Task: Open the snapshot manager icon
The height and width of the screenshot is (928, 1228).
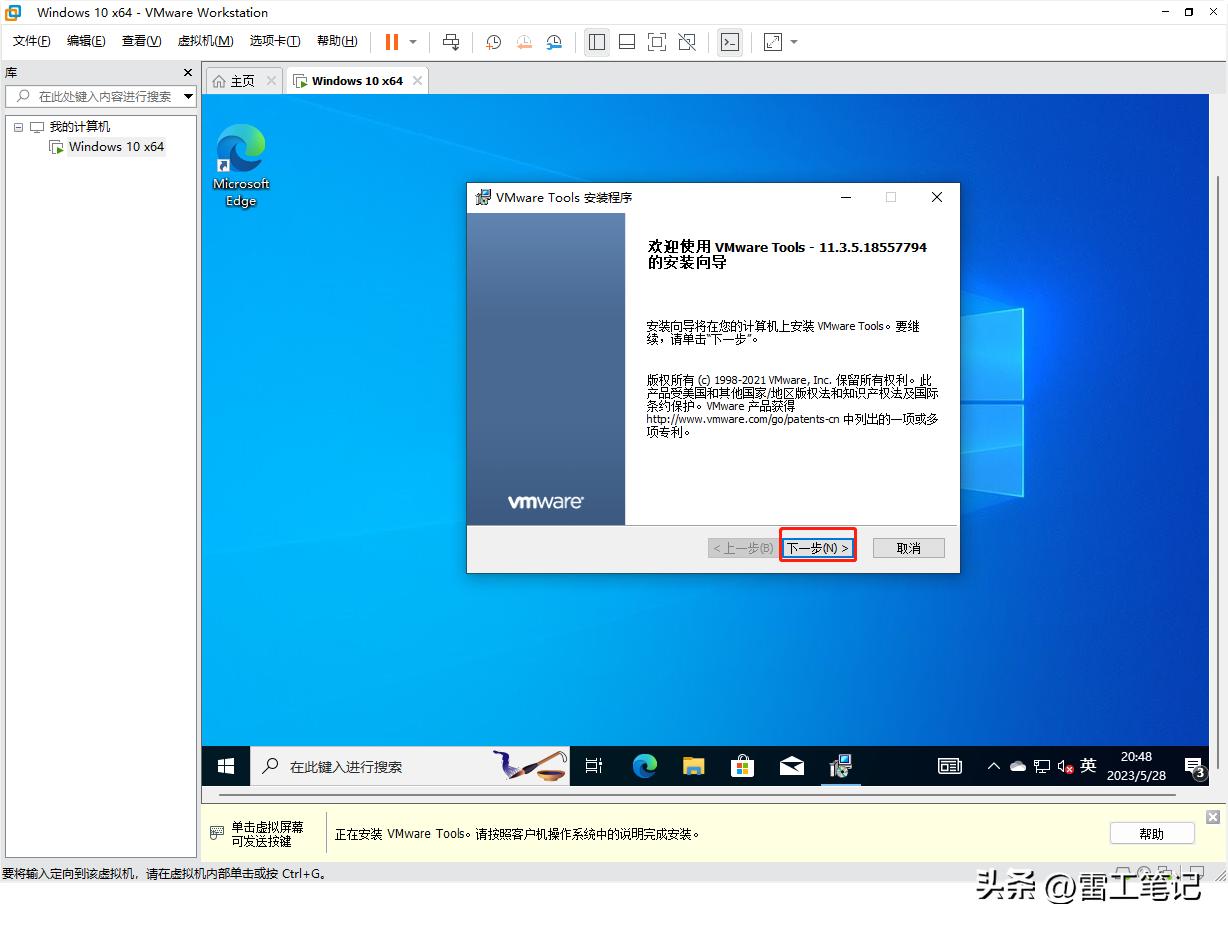Action: 554,42
